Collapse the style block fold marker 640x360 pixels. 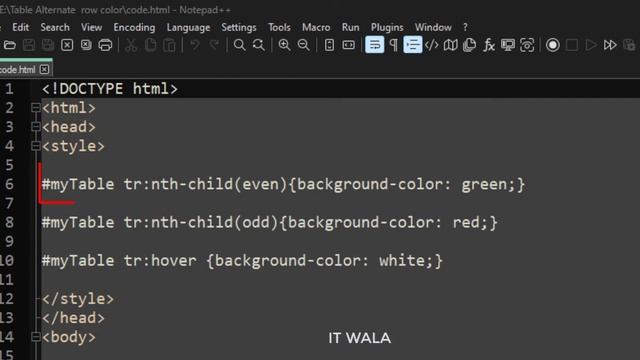[36, 146]
